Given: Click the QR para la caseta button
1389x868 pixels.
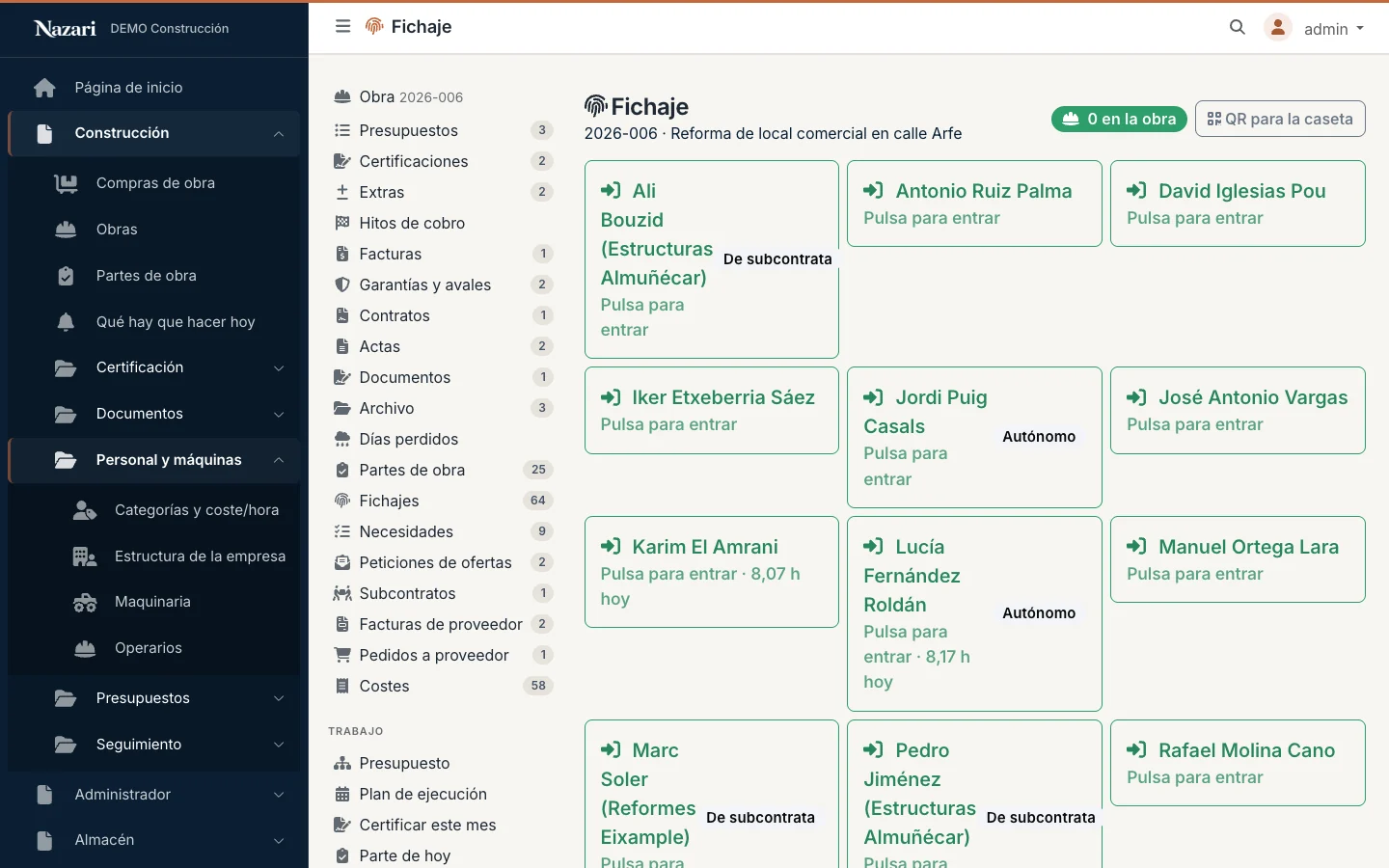Looking at the screenshot, I should 1280,119.
